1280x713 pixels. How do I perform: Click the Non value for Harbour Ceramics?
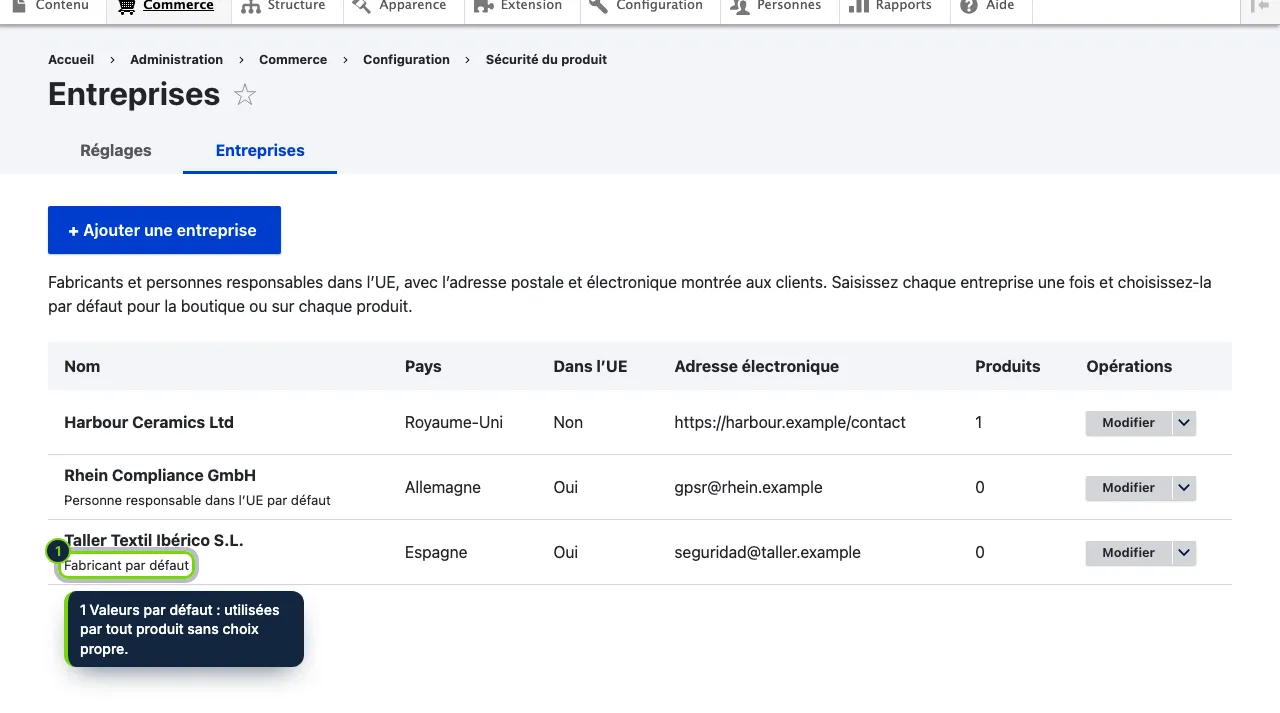tap(568, 423)
